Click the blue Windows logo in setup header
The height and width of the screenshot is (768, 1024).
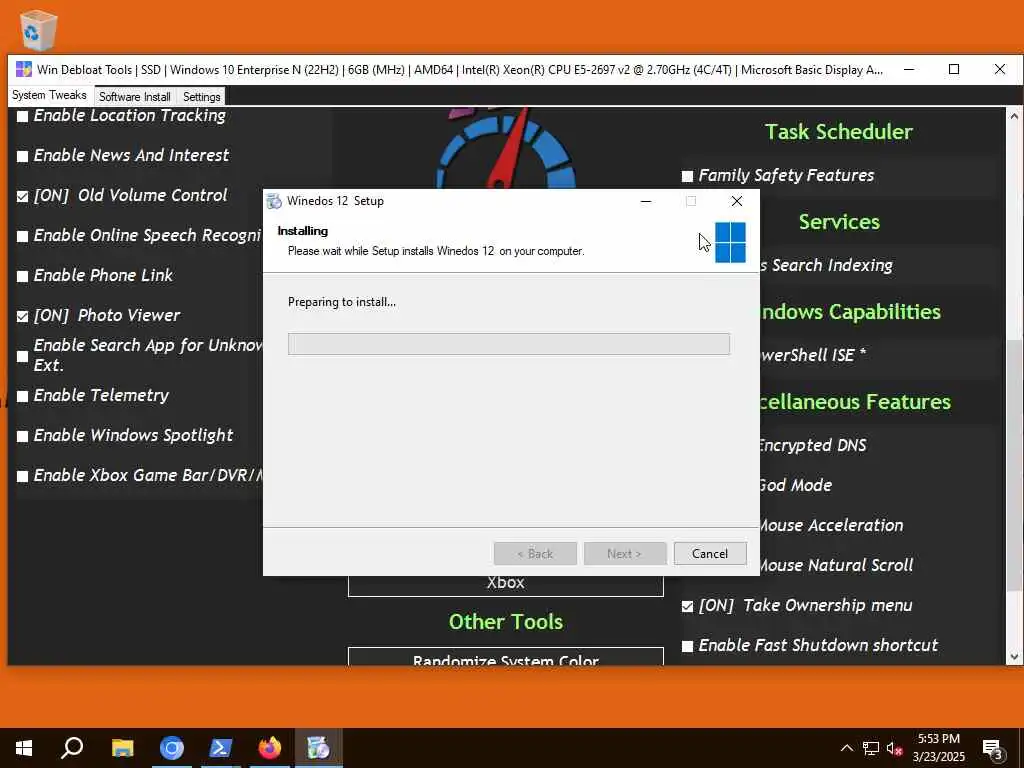[730, 242]
